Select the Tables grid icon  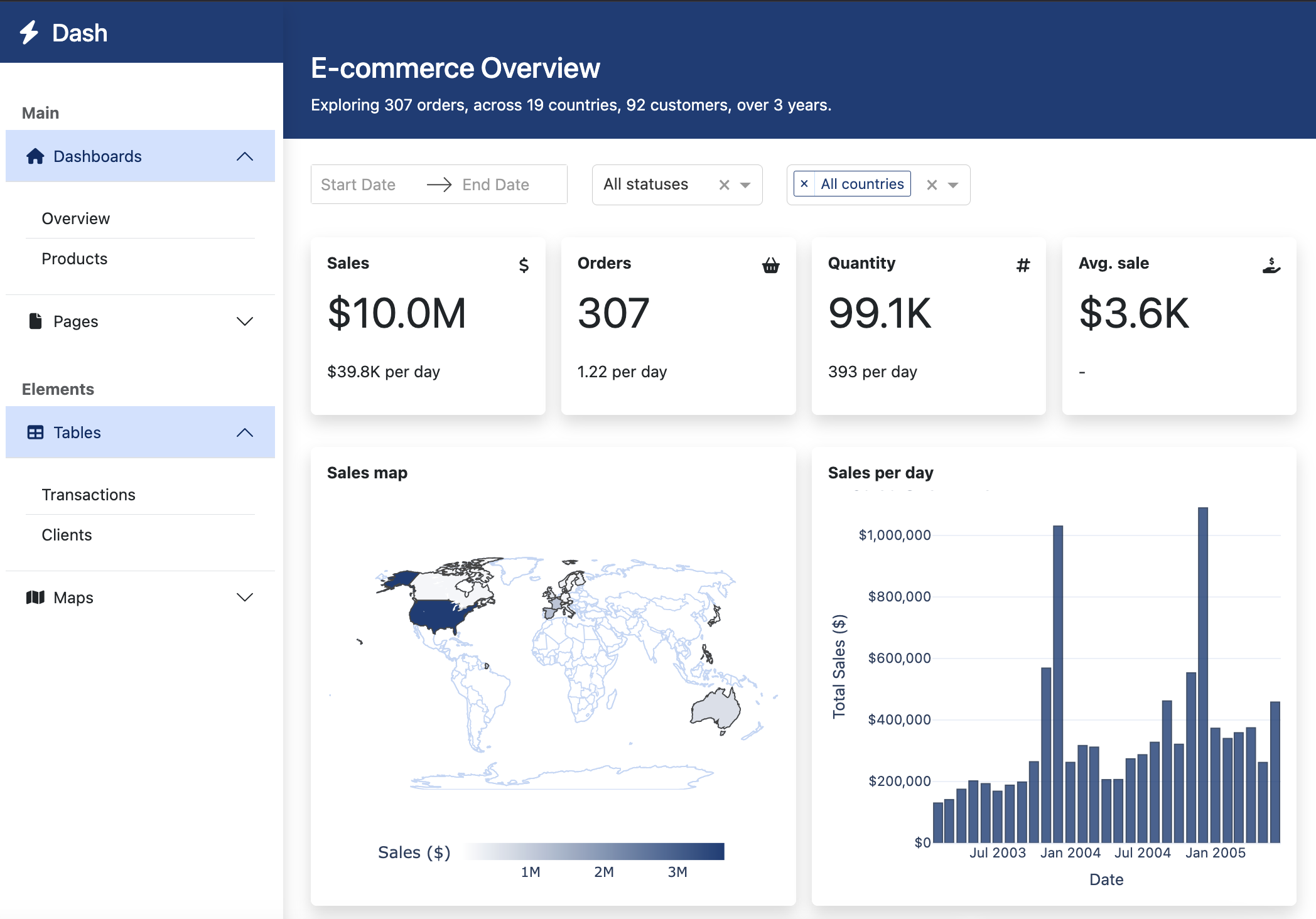[35, 432]
